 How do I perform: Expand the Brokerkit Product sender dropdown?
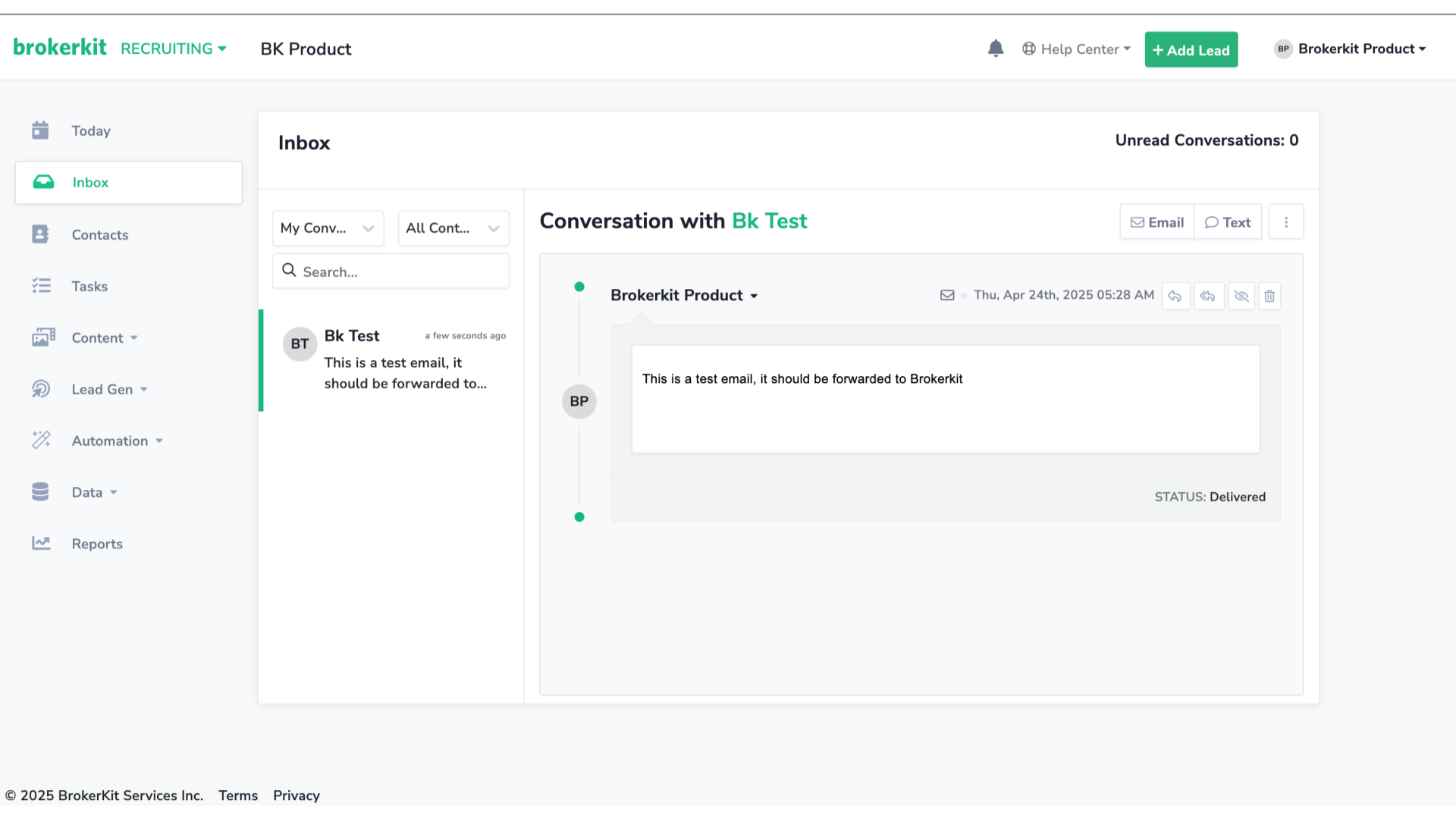click(754, 296)
